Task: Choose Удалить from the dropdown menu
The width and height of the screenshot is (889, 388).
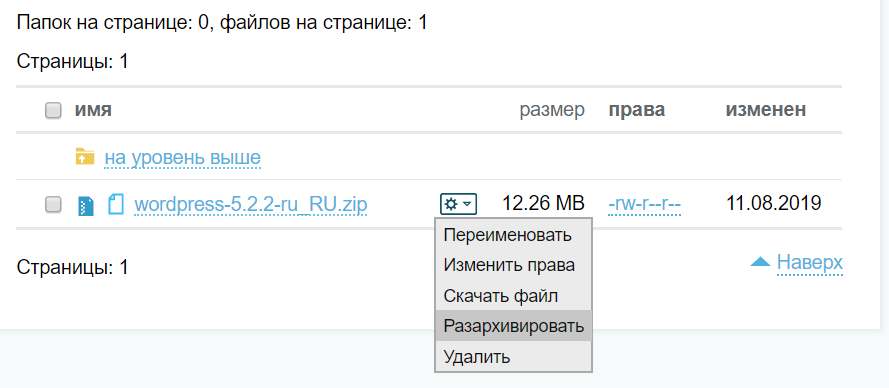Action: click(x=477, y=357)
